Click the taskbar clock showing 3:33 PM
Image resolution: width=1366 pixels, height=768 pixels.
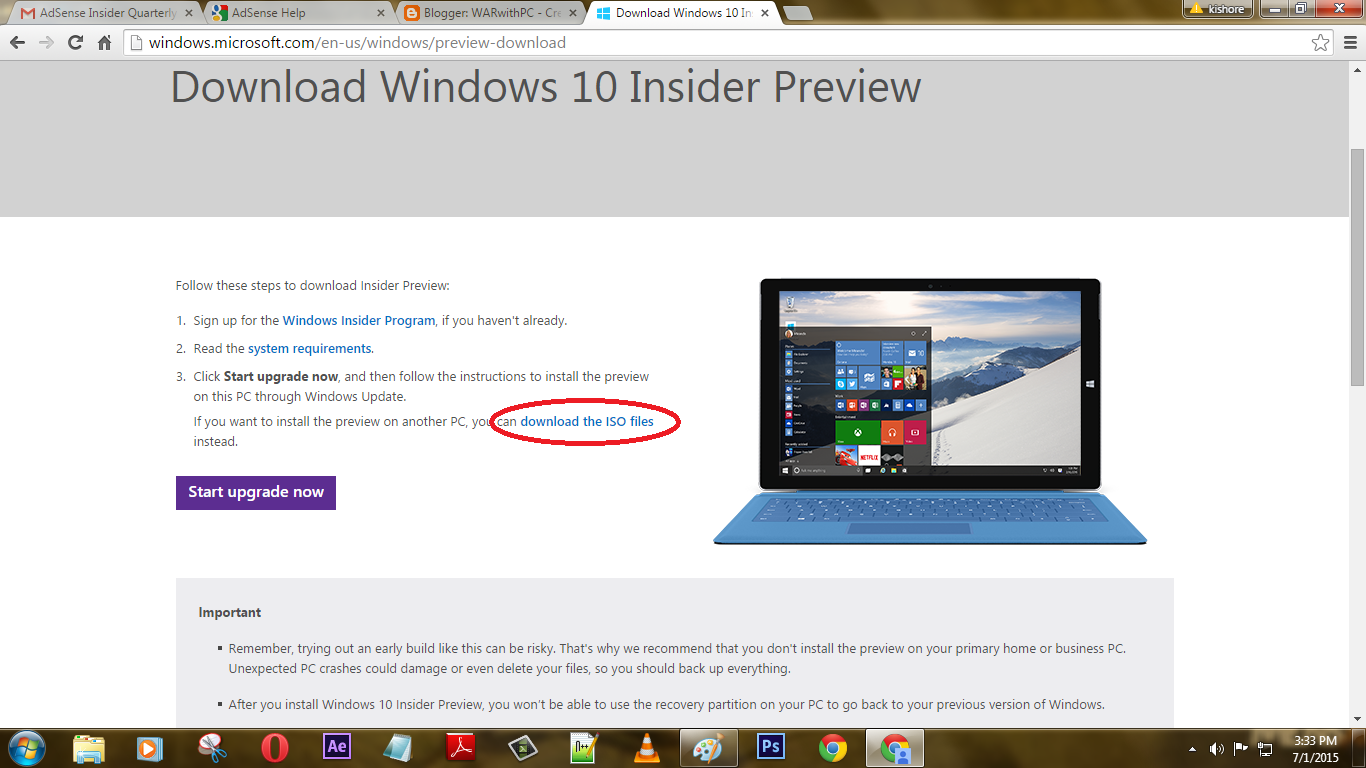1314,748
